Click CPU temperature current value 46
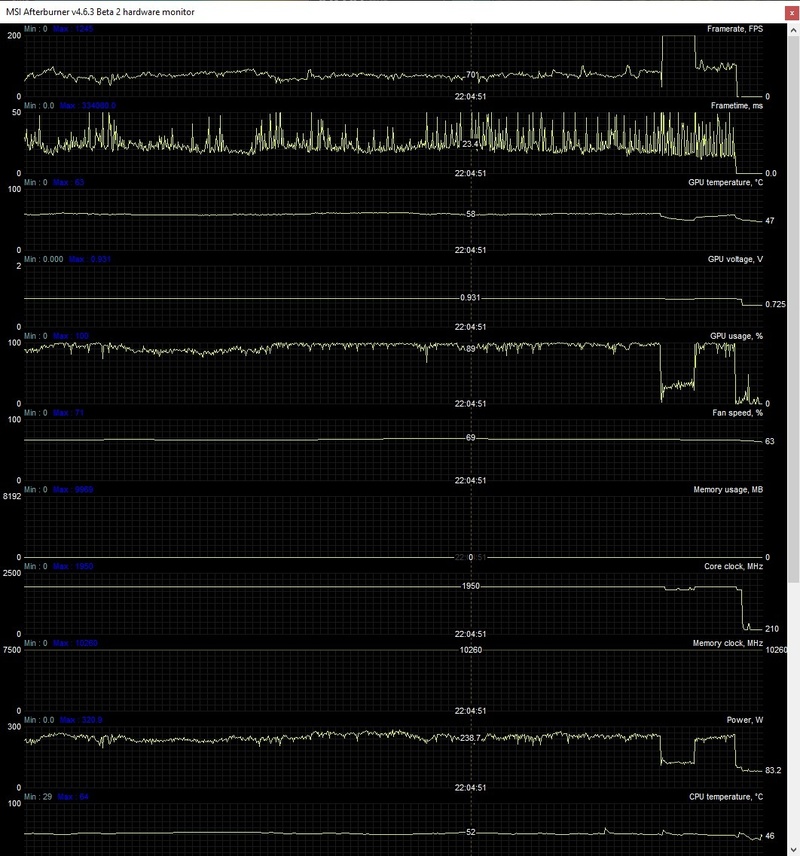 coord(769,836)
